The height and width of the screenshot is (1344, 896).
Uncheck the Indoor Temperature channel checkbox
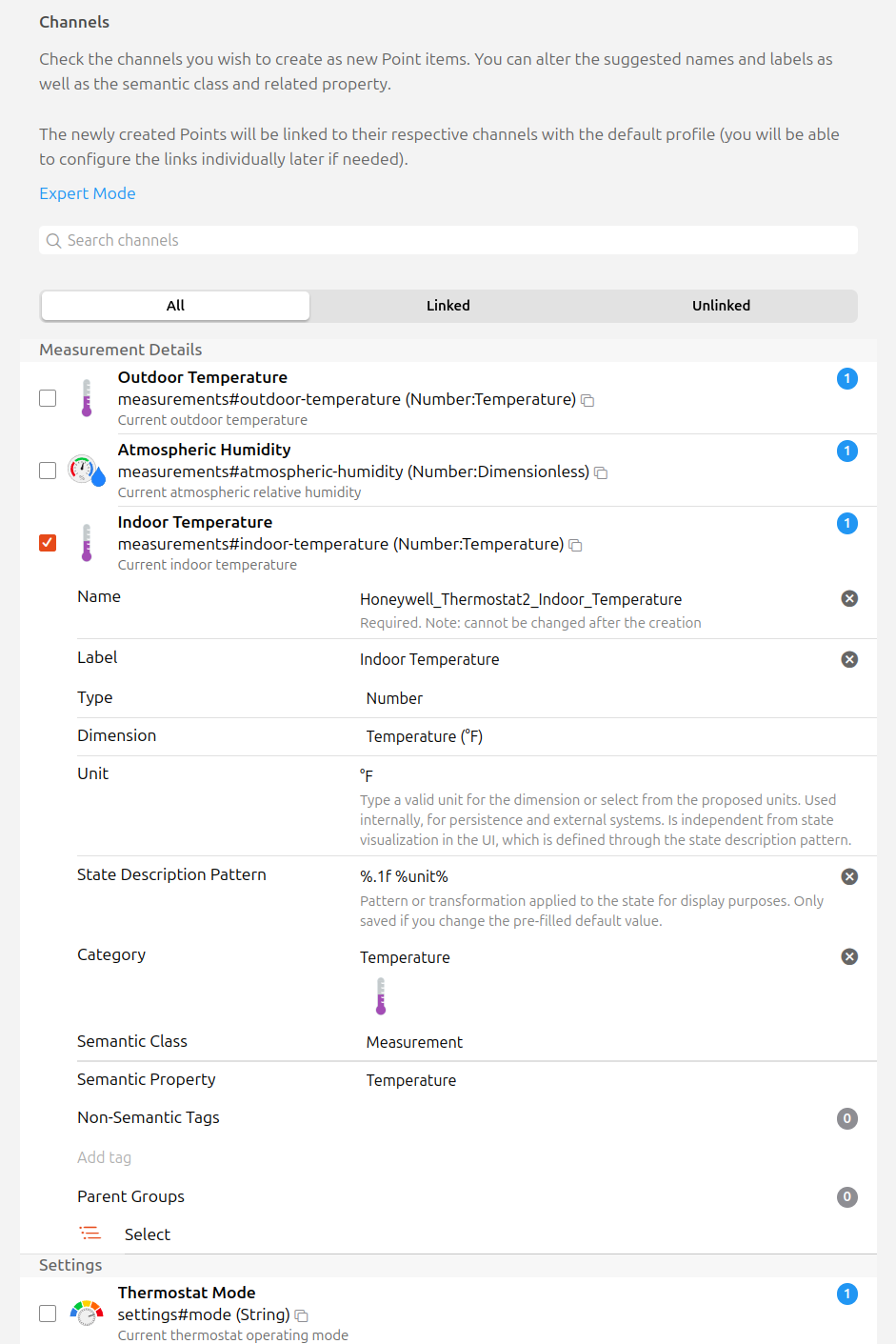click(x=48, y=543)
